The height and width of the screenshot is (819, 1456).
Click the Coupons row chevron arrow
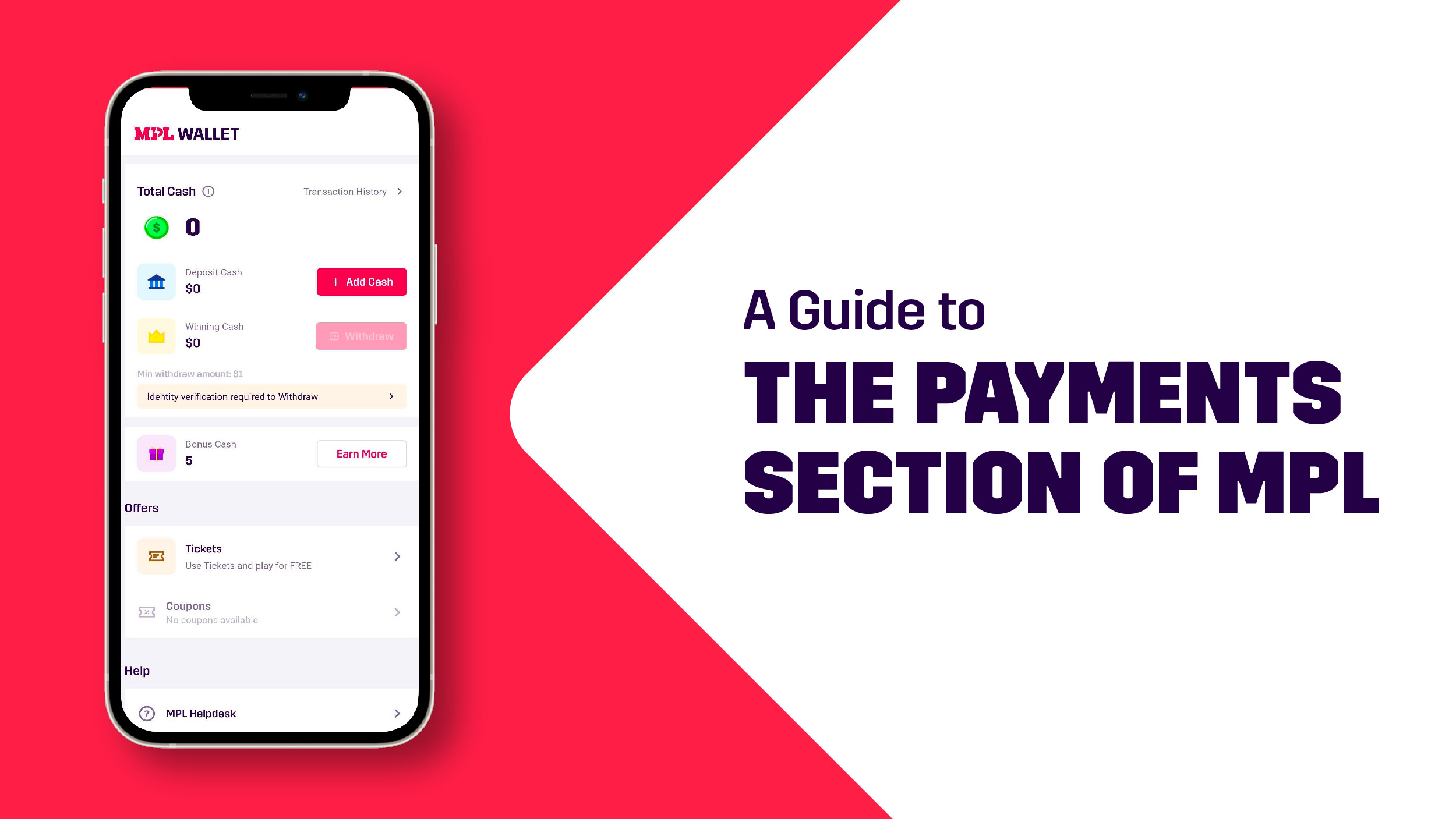click(x=397, y=612)
